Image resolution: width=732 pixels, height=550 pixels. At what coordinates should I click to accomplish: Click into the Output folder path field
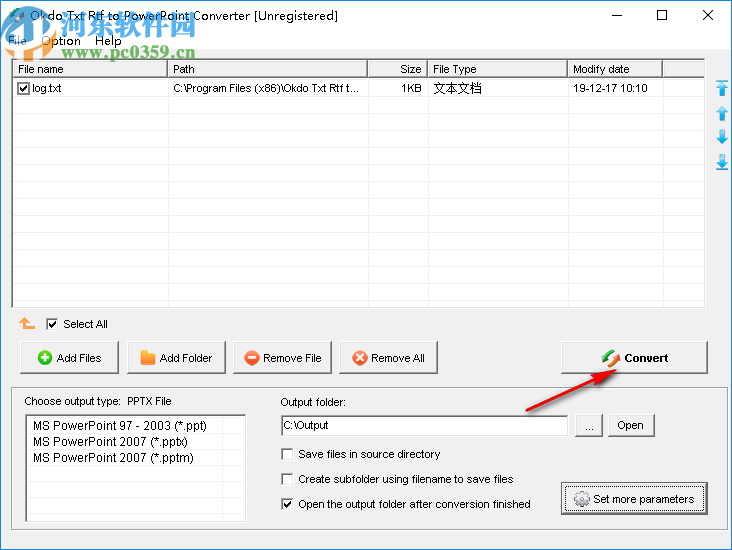pos(424,425)
